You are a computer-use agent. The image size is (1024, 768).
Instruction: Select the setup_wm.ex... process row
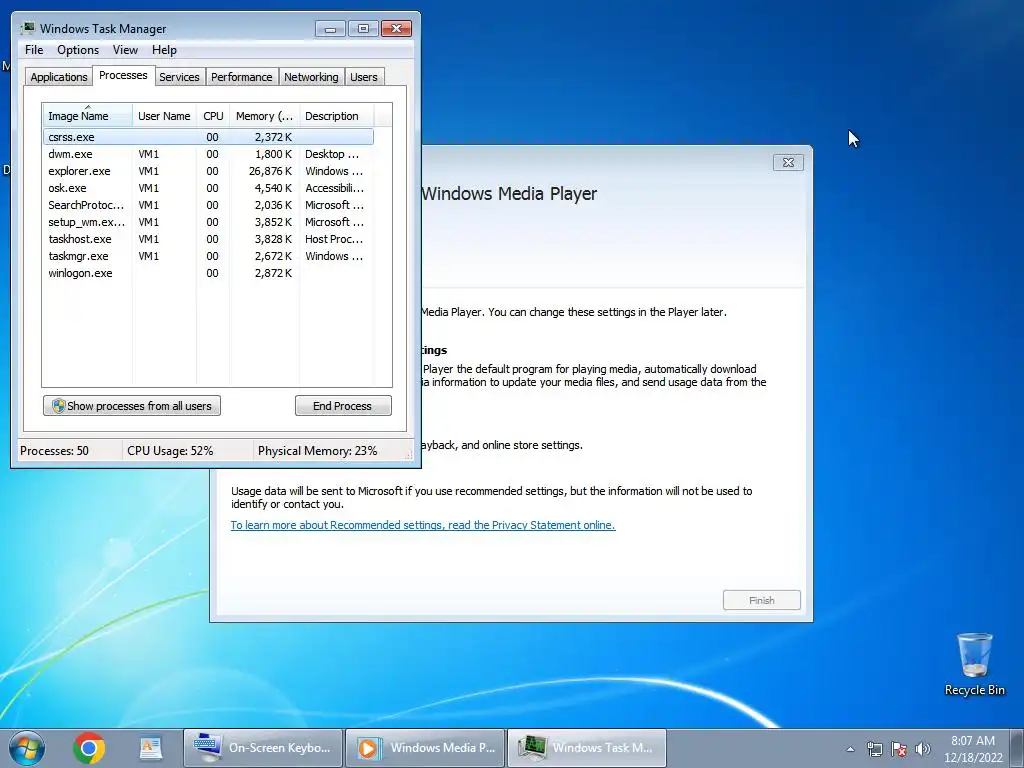208,222
